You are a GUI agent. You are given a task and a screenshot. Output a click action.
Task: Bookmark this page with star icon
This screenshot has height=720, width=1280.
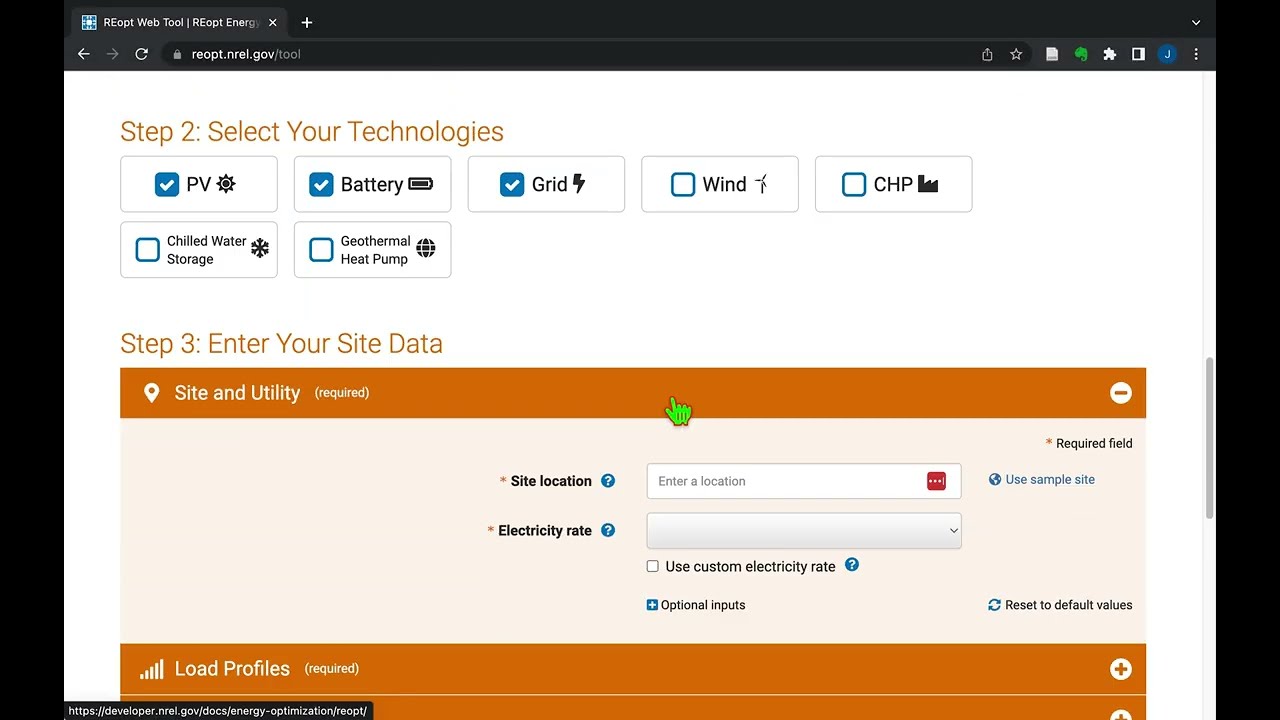pos(1016,54)
